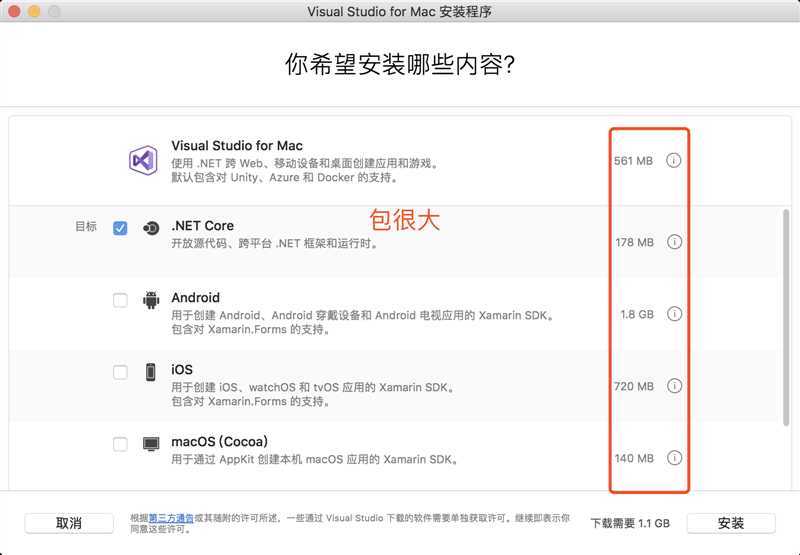Click the 178 MB size value

coord(634,242)
